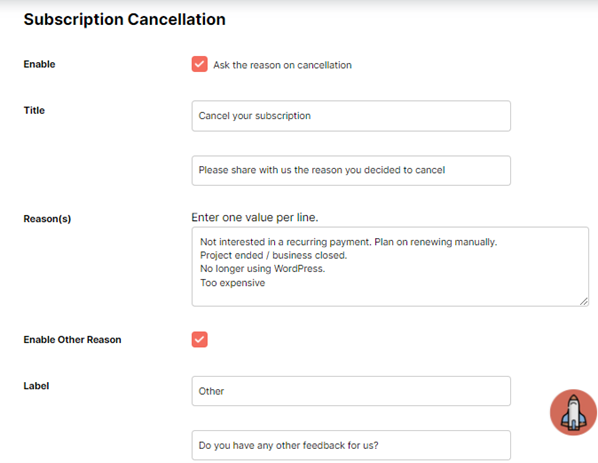The height and width of the screenshot is (463, 598).
Task: Click the Title field label
Action: click(x=34, y=110)
